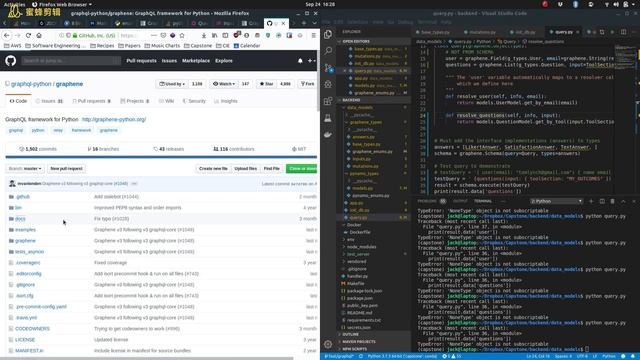The width and height of the screenshot is (640, 360).
Task: Click the GitHub octocat logo
Action: (11, 60)
